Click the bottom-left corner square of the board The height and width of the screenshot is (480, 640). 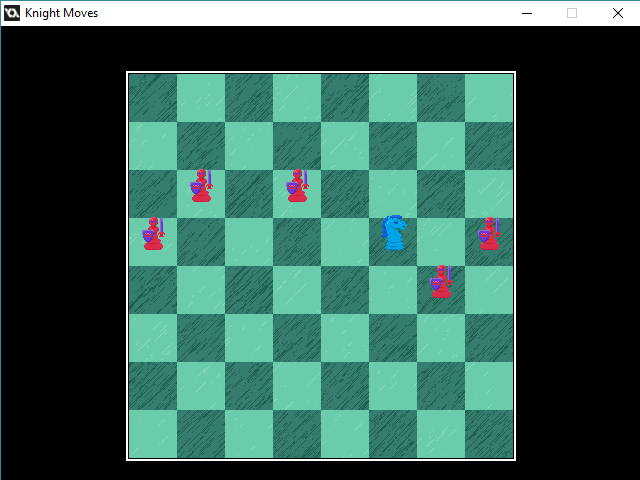pos(153,434)
